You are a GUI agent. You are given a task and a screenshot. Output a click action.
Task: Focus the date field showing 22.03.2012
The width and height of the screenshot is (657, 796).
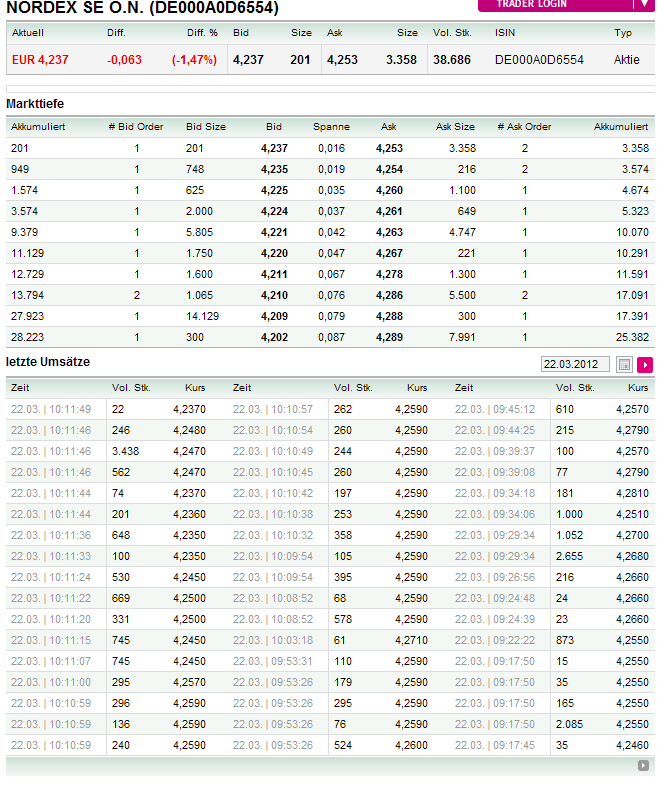coord(575,365)
